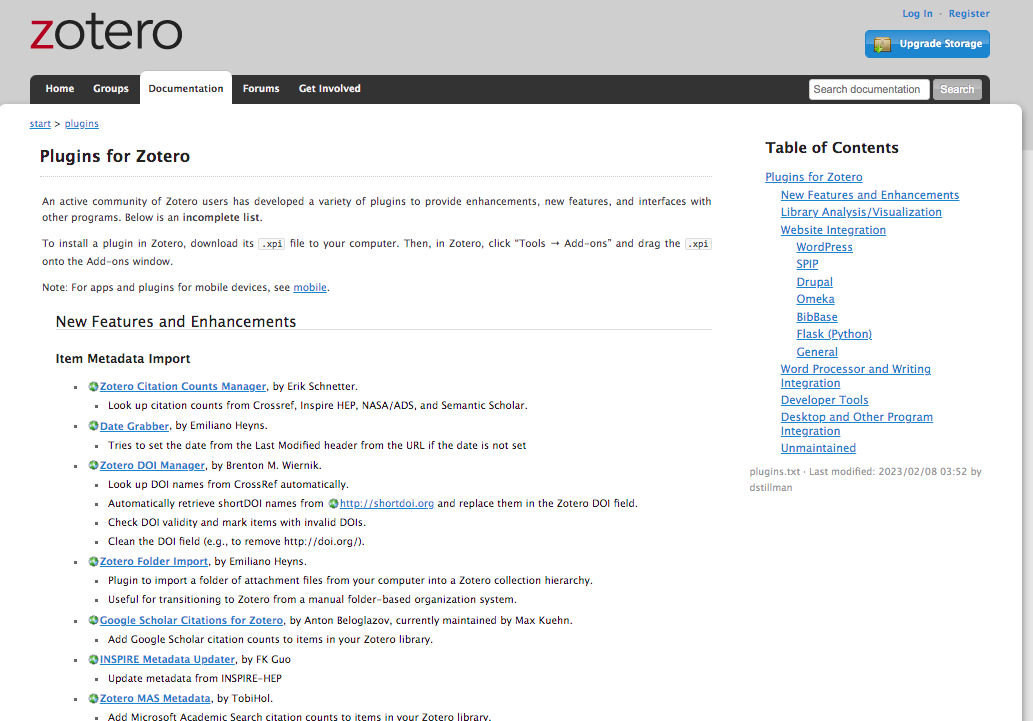This screenshot has width=1033, height=721.
Task: Click the Search button
Action: coord(957,90)
